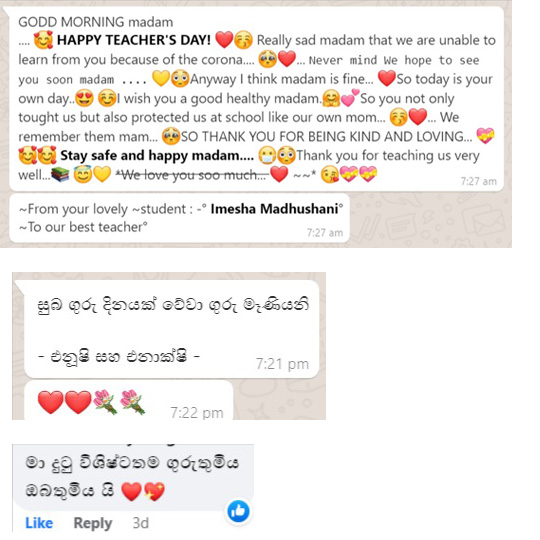Click the Sinhala greeting message bubble
540x540 pixels.
tap(172, 329)
